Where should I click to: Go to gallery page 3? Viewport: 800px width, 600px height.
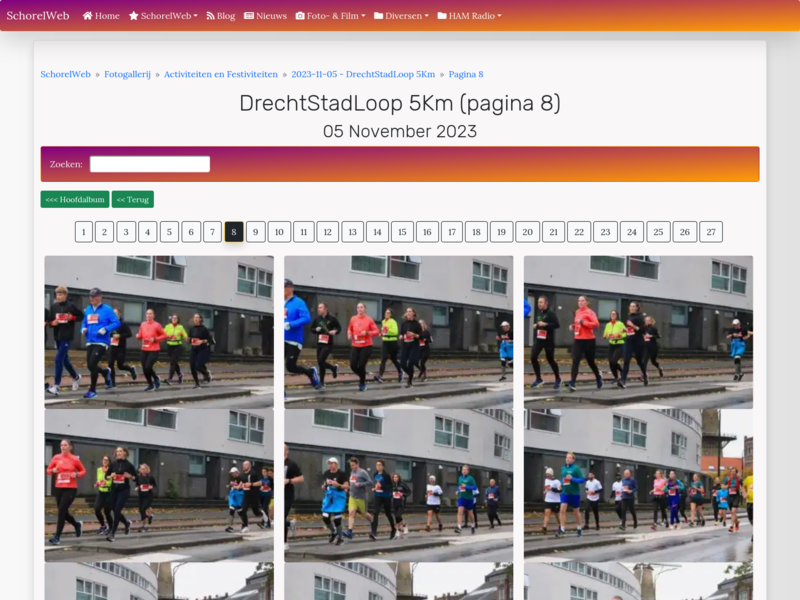126,232
